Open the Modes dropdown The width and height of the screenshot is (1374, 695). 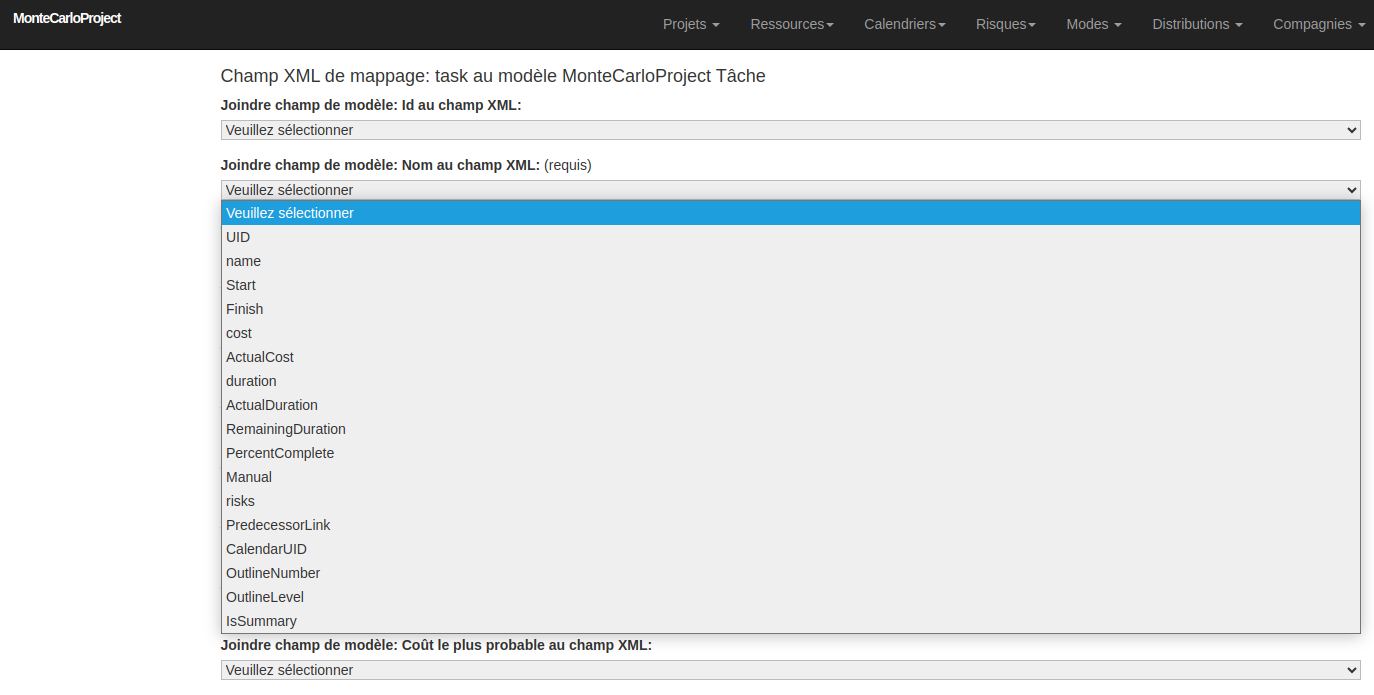tap(1093, 24)
